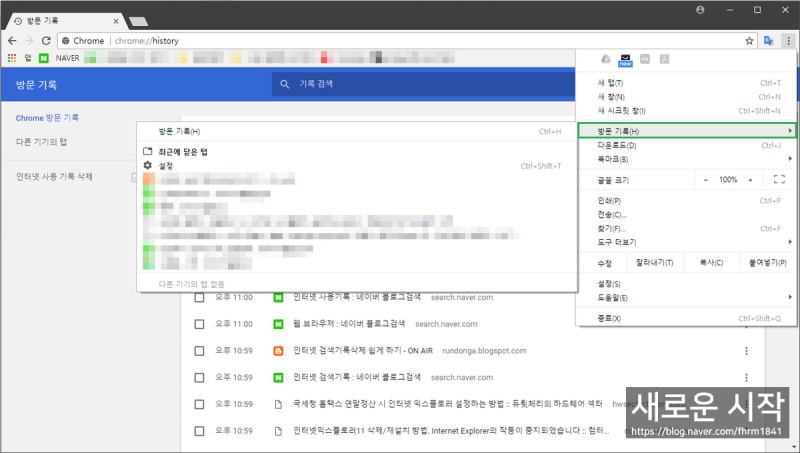Expand the 북마크(B) submenu
This screenshot has height=453, width=800.
[686, 159]
